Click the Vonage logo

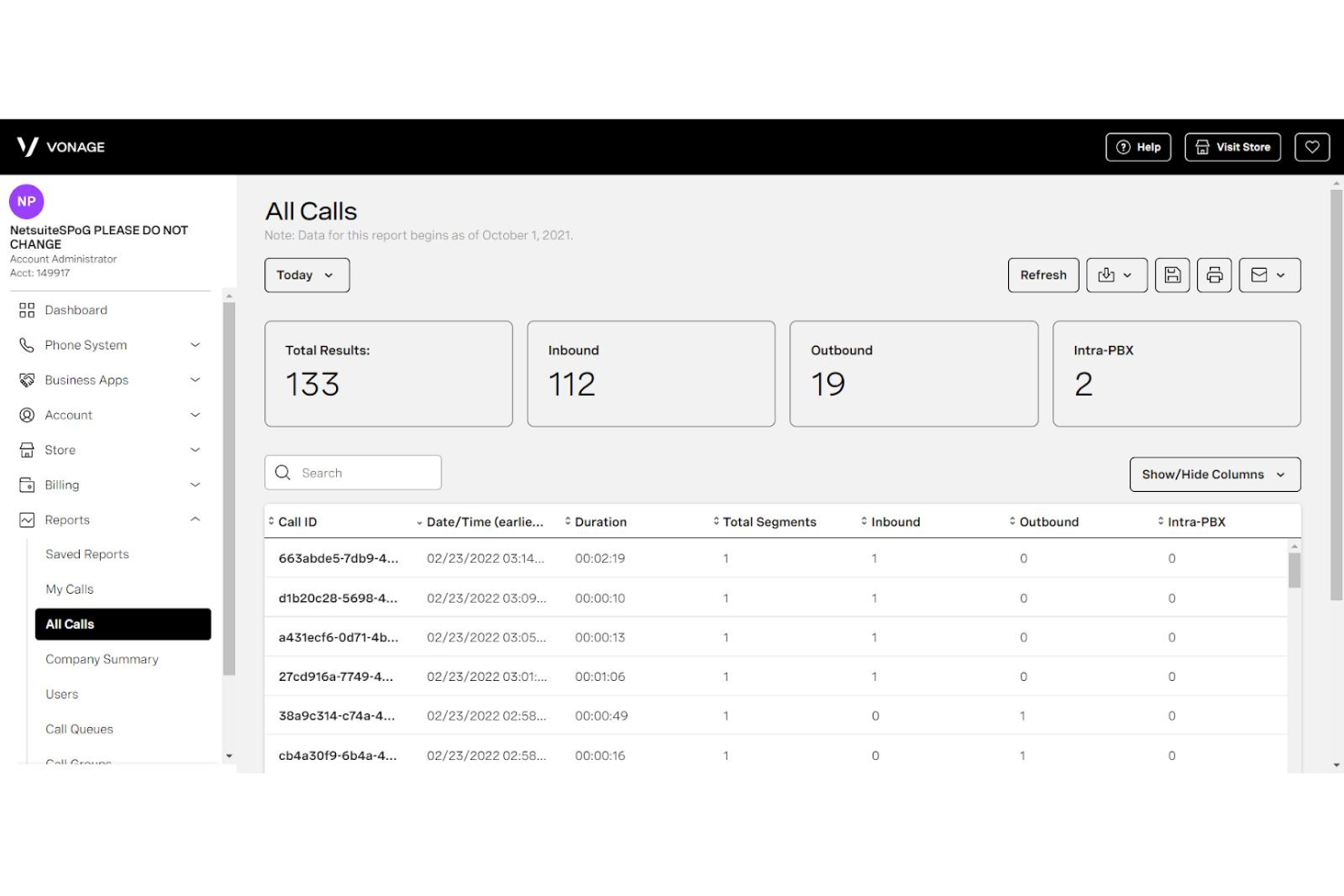[x=61, y=147]
